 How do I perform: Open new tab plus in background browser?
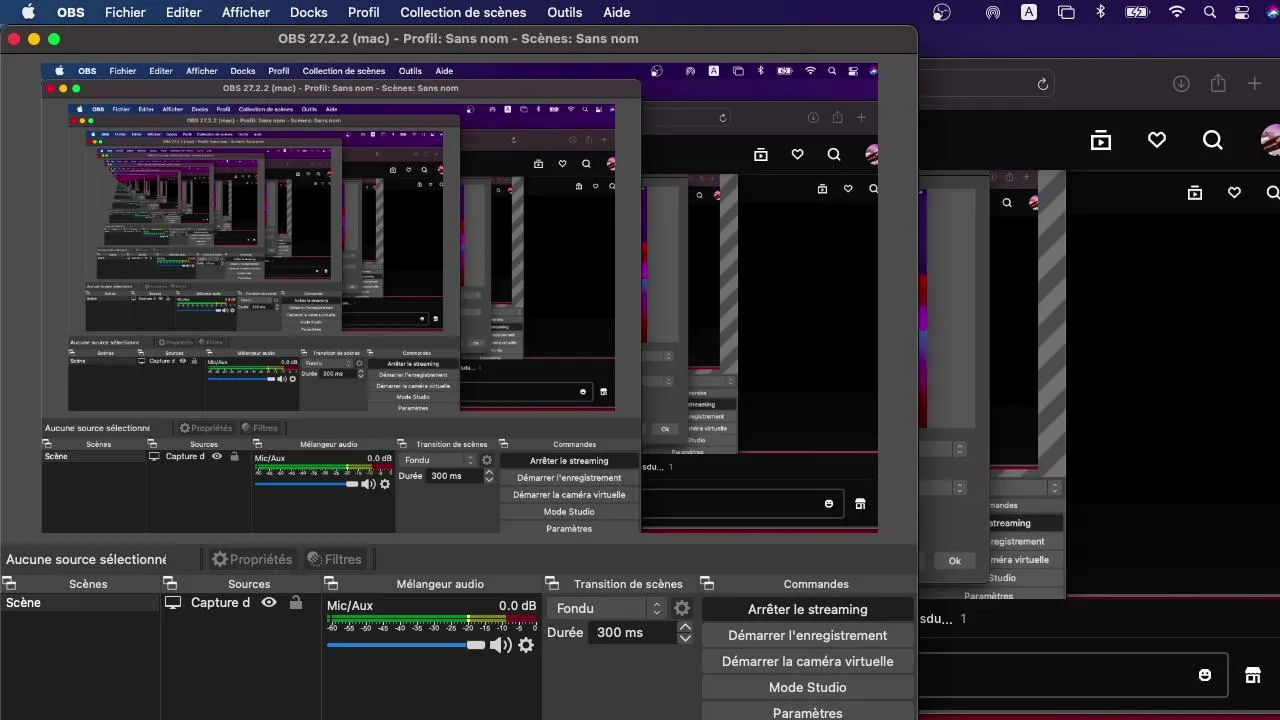(x=1255, y=84)
